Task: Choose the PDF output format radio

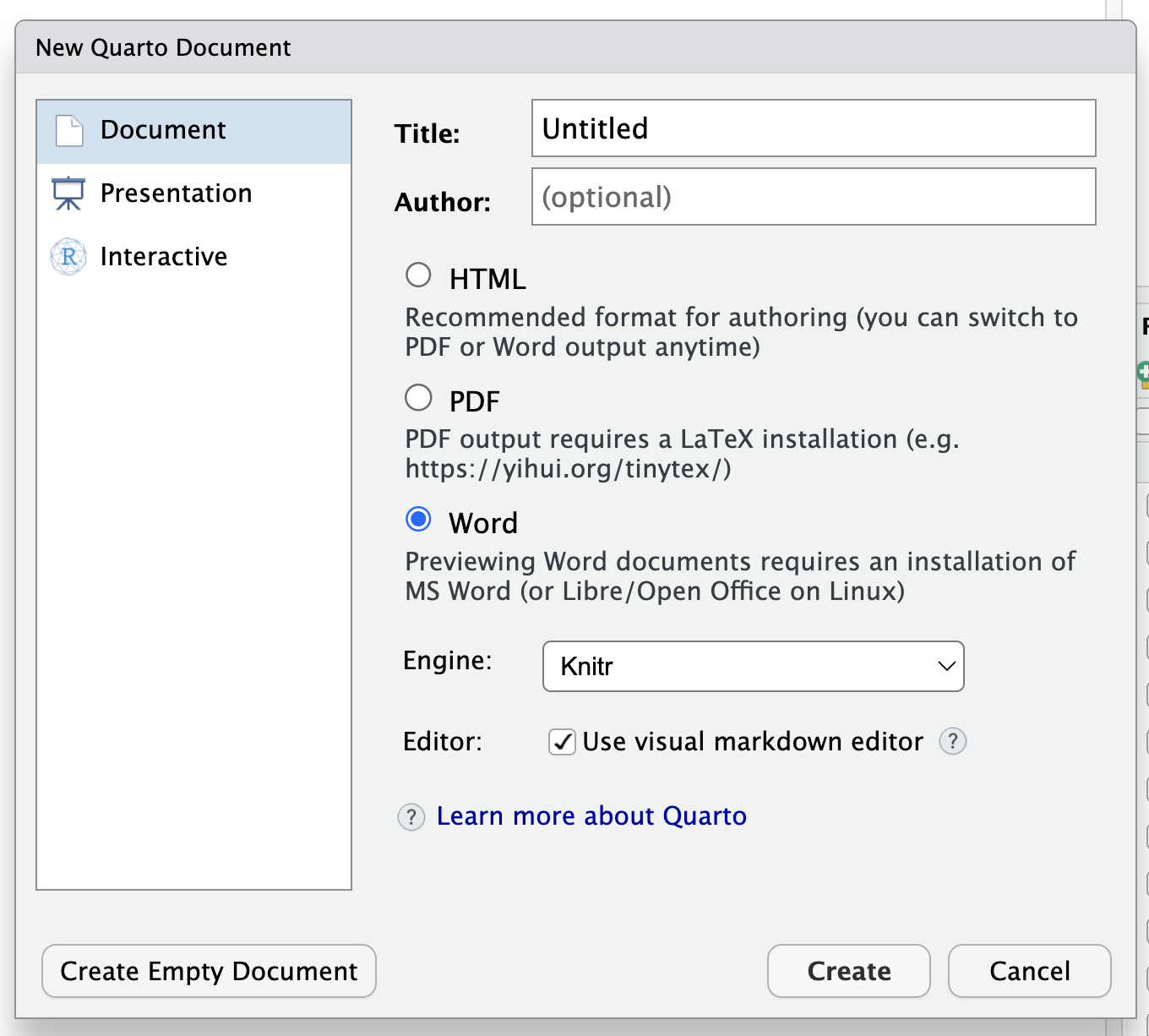Action: [418, 397]
